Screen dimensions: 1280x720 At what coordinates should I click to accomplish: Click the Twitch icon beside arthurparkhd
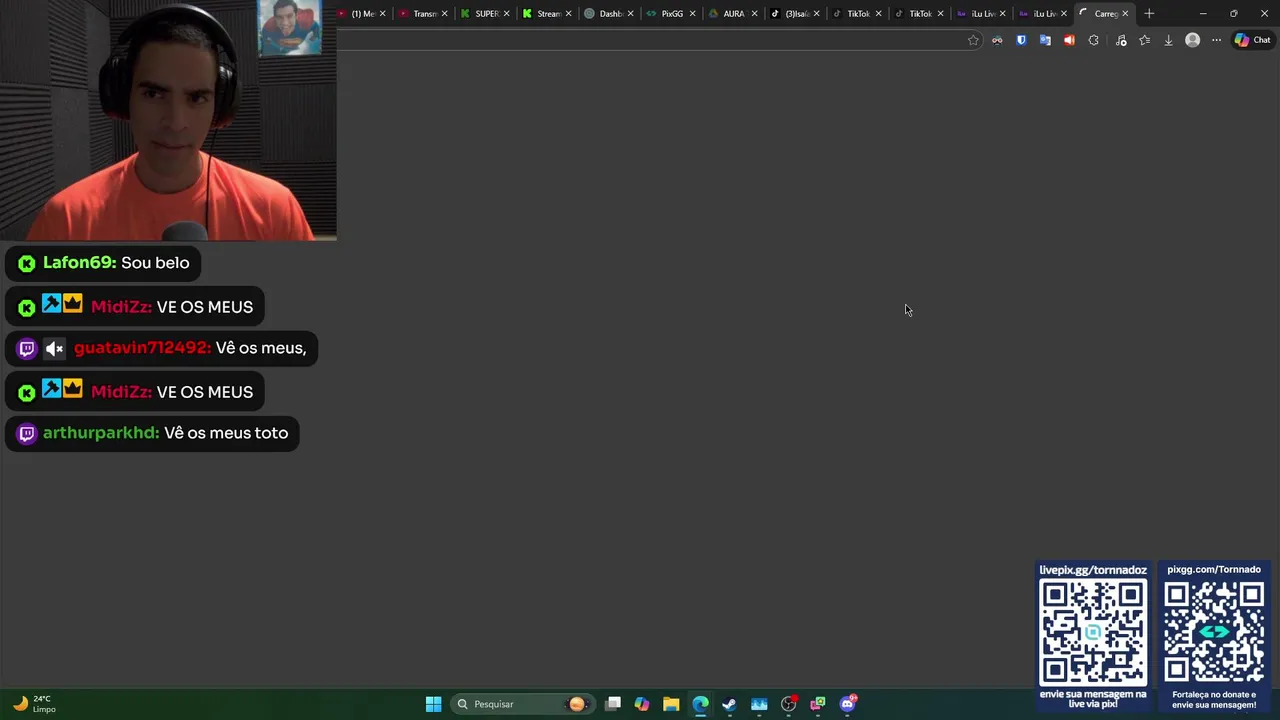(27, 434)
